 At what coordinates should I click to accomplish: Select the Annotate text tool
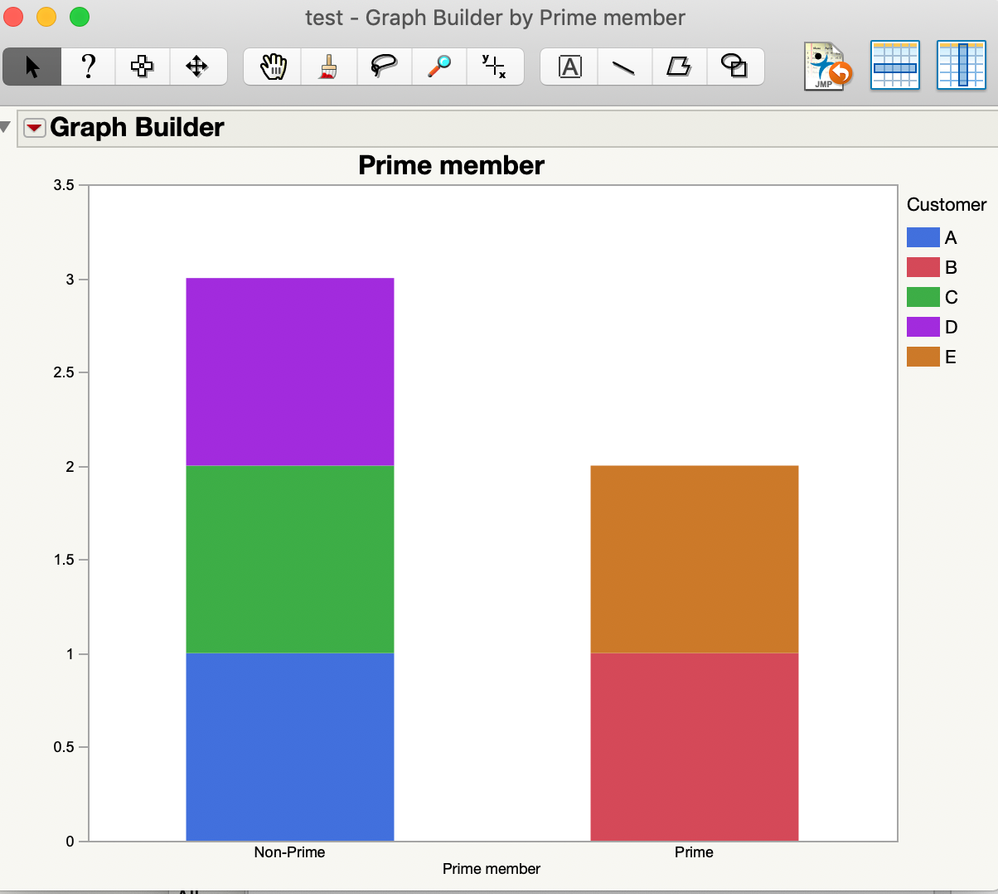pyautogui.click(x=568, y=66)
